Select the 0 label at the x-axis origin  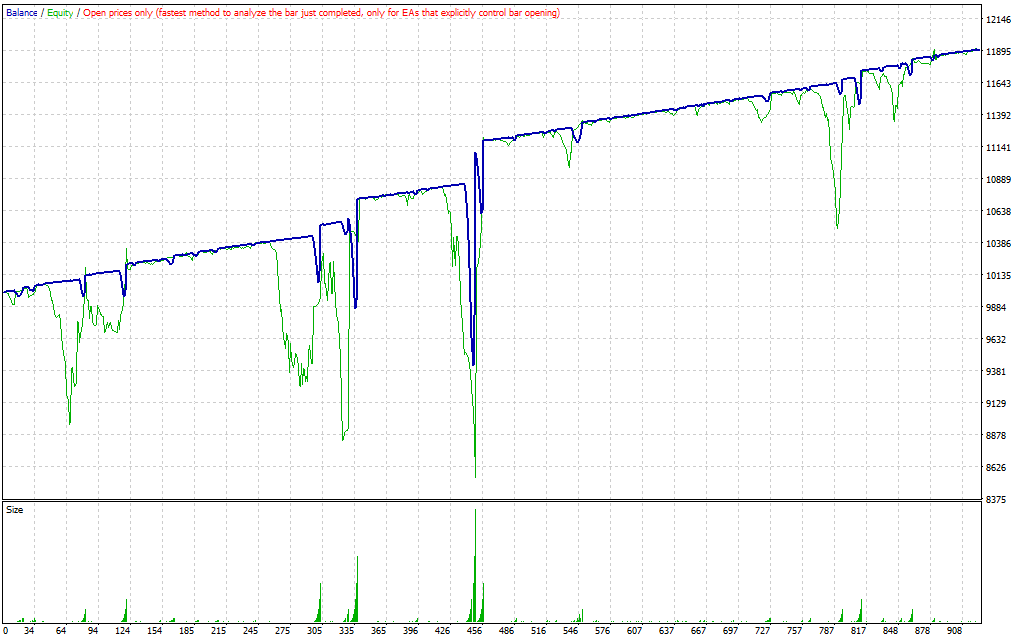(7, 632)
